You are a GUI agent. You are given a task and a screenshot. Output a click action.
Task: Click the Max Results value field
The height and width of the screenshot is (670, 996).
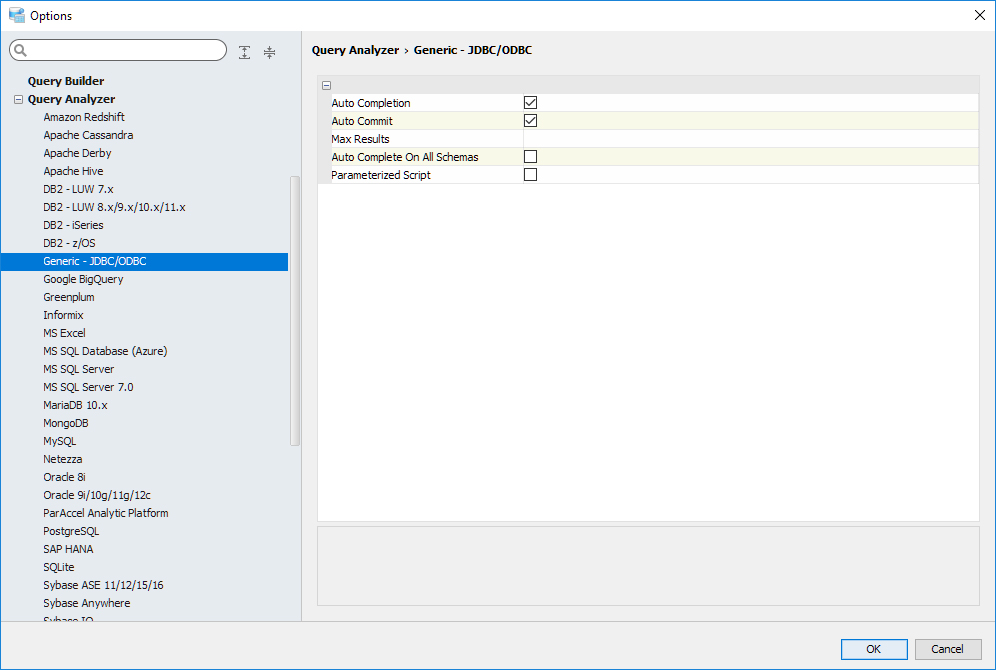(x=750, y=139)
